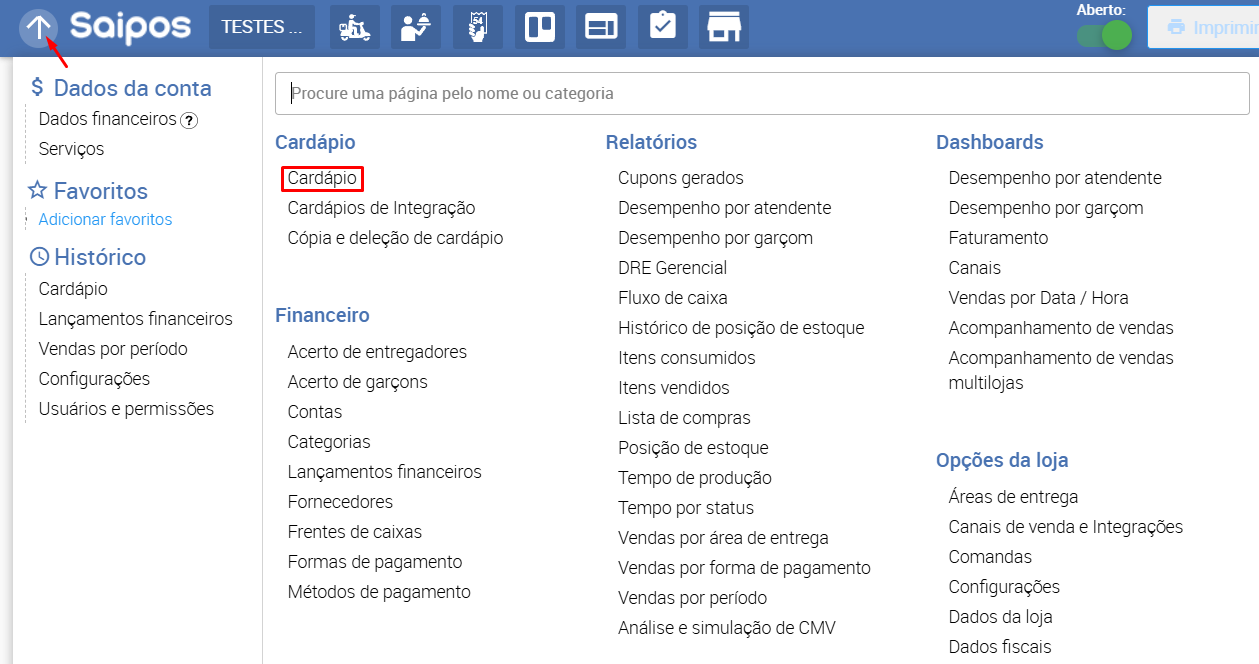Open Desempenho por atendente report
The height and width of the screenshot is (664, 1259).
click(x=724, y=208)
